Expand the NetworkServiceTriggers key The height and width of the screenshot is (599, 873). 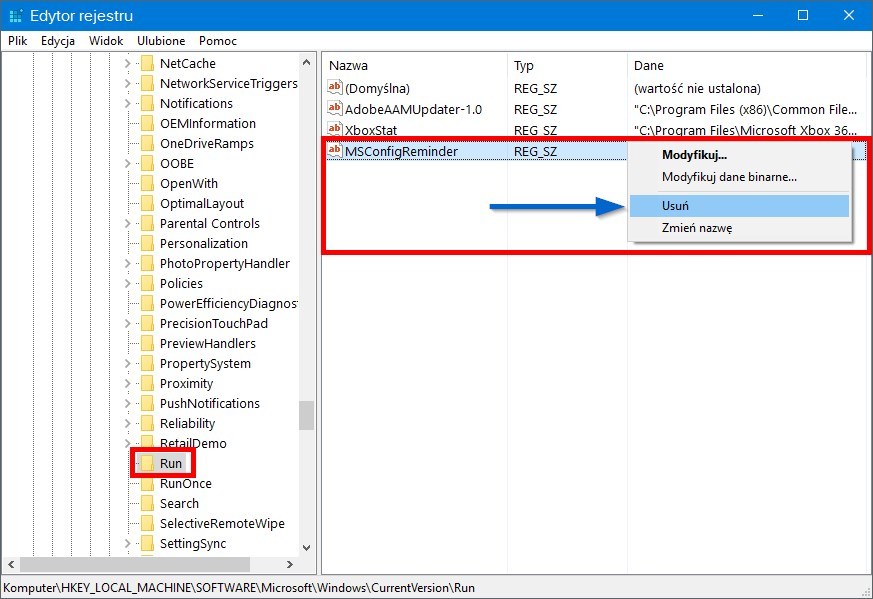[127, 84]
